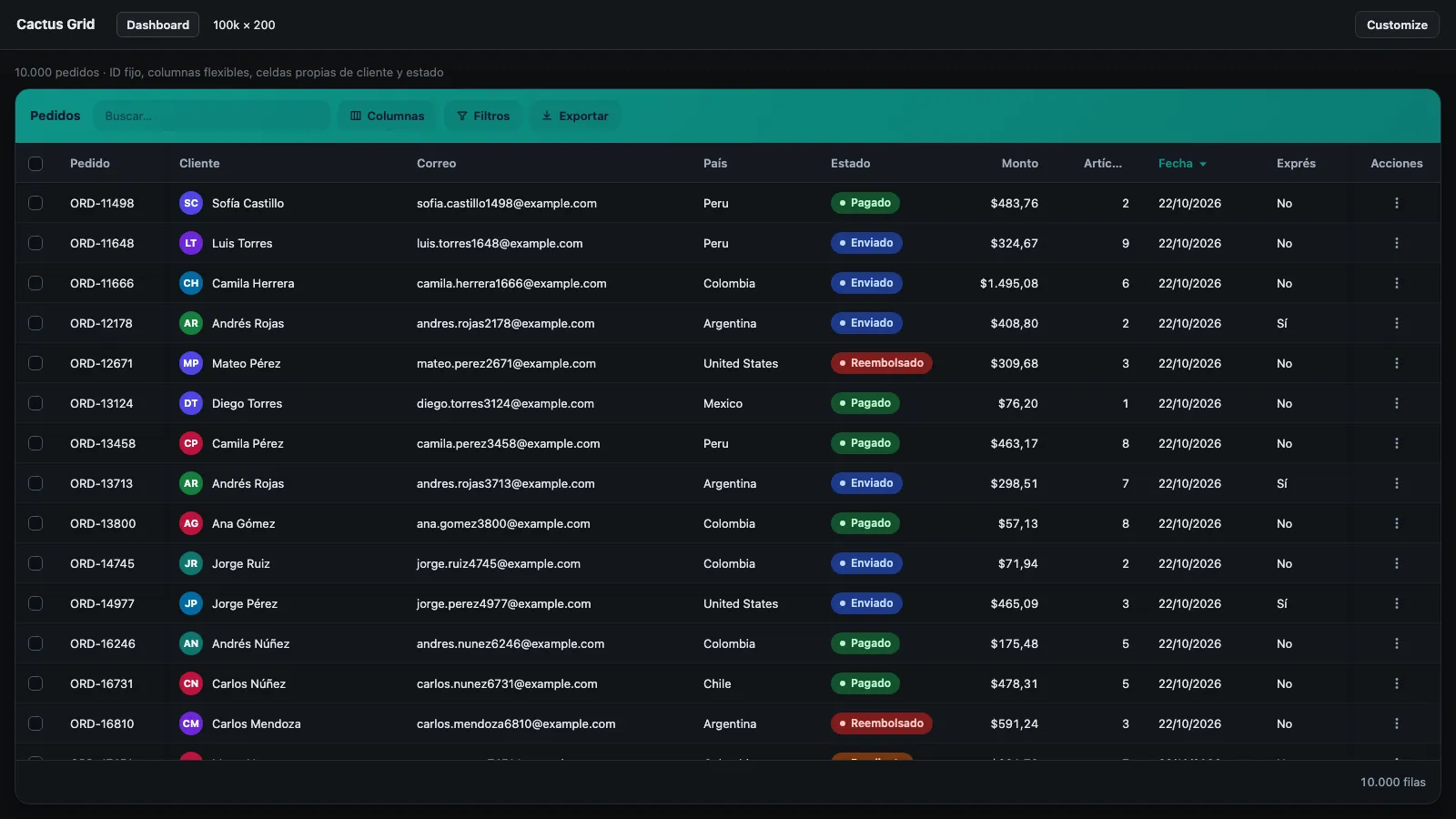Switch to the Dashboard tab
The image size is (1456, 819).
157,25
